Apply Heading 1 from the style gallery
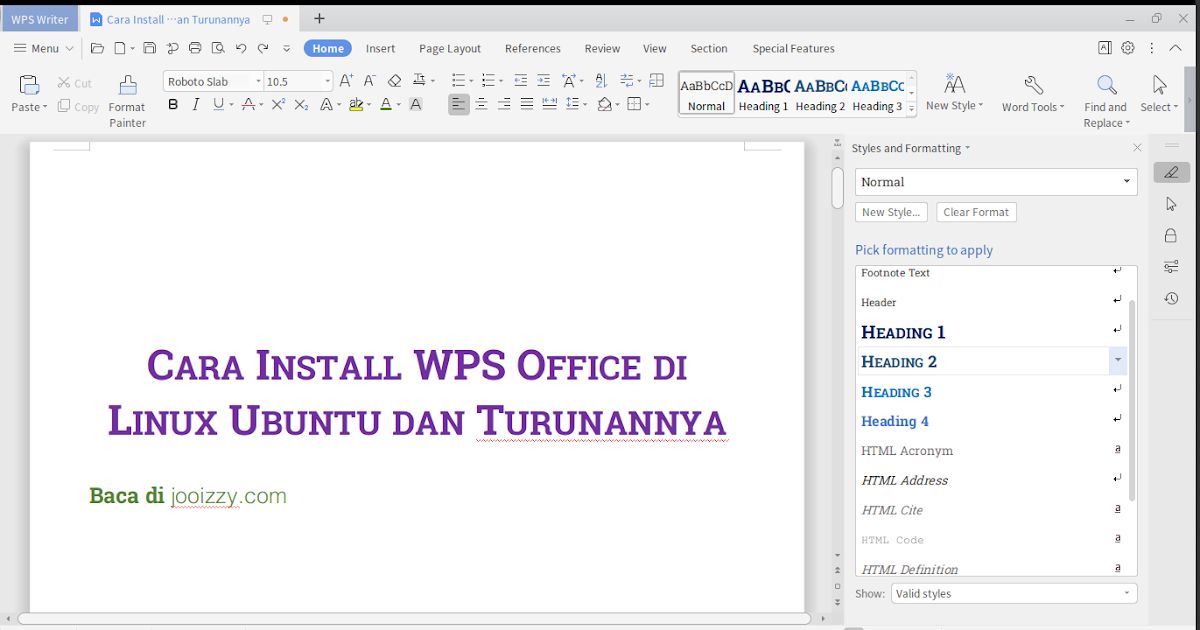1200x630 pixels. [x=764, y=94]
